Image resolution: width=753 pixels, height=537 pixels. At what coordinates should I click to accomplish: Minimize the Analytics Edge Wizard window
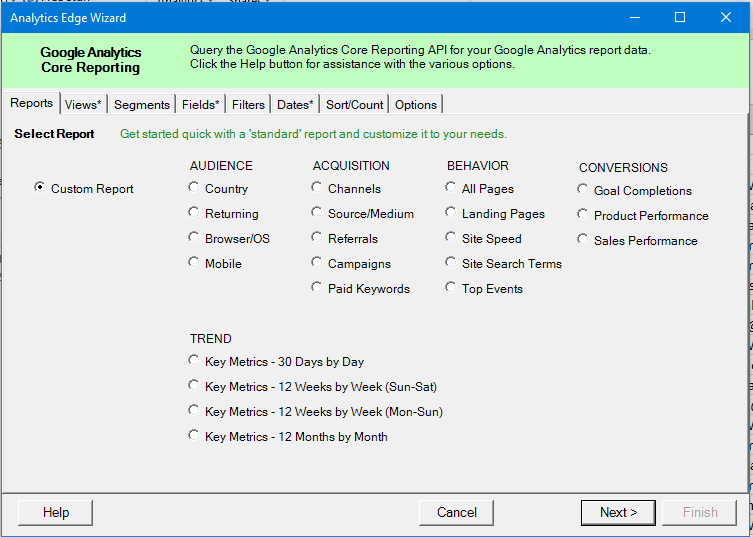[635, 17]
